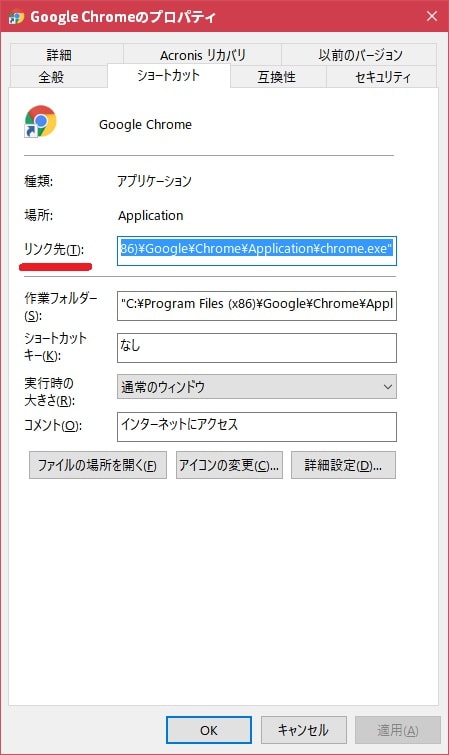Image resolution: width=449 pixels, height=755 pixels.
Task: Click the 種類 label
Action: pyautogui.click(x=39, y=182)
